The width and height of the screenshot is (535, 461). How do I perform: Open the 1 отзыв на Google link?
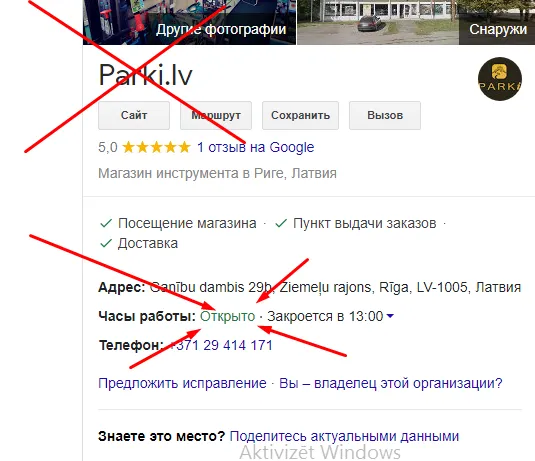256,147
